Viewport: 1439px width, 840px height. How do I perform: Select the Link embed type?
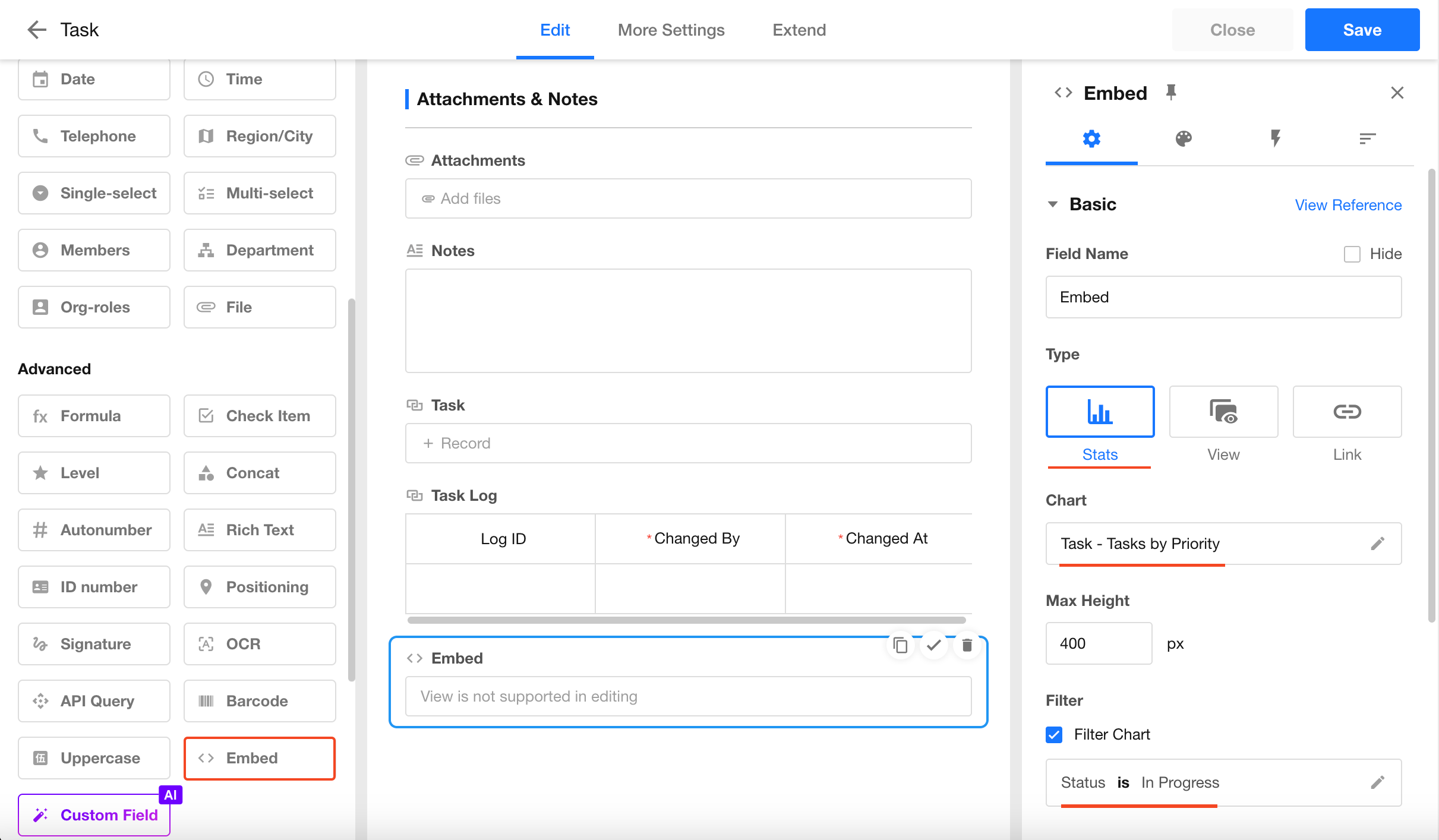tap(1347, 412)
